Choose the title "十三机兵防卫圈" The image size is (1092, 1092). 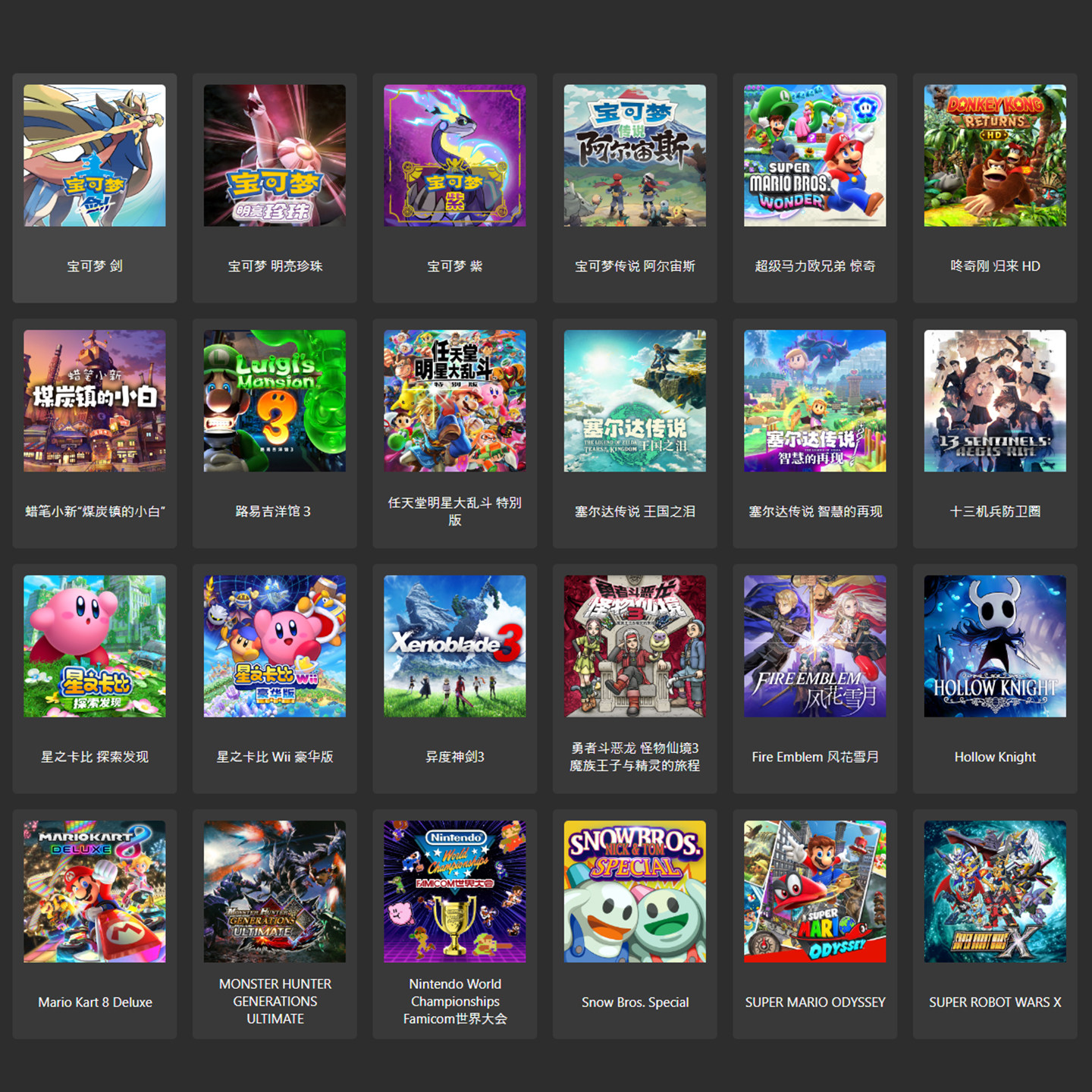(995, 512)
